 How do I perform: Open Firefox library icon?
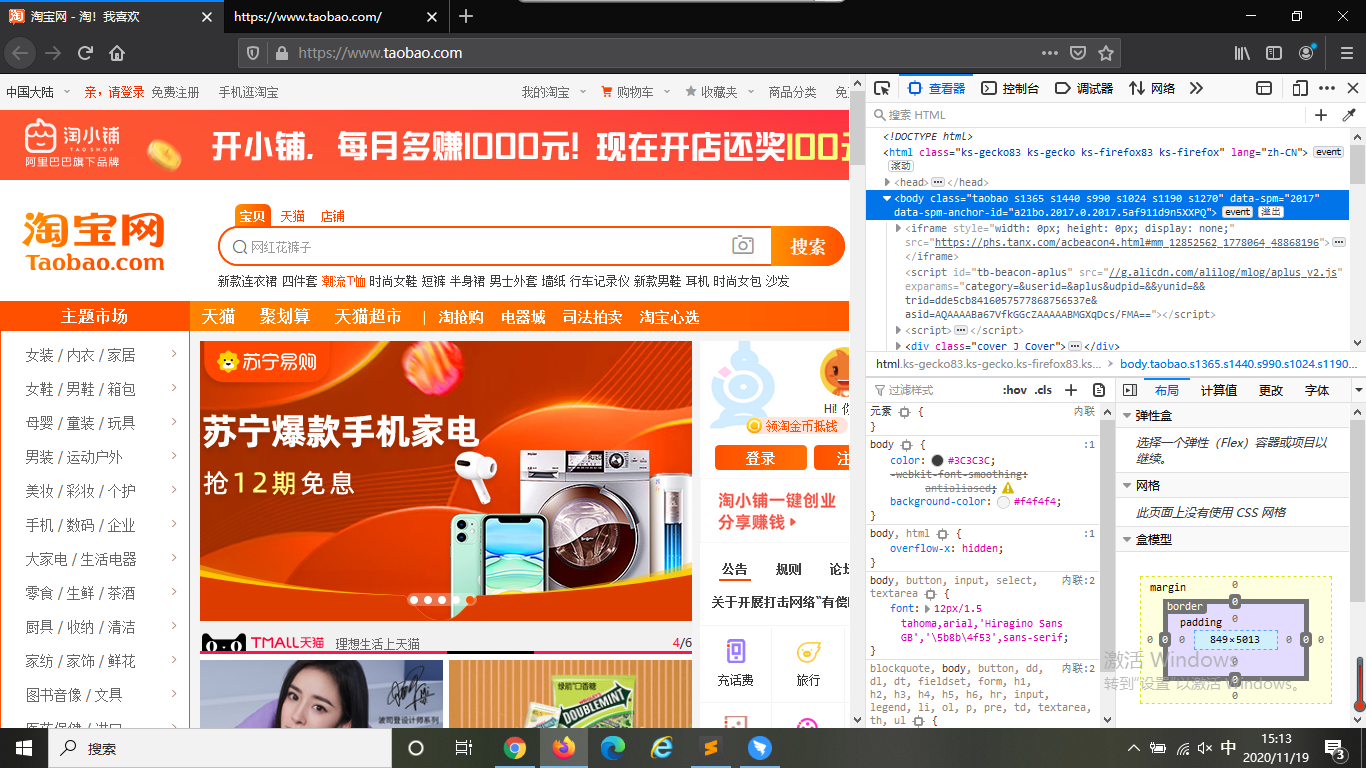[1242, 53]
